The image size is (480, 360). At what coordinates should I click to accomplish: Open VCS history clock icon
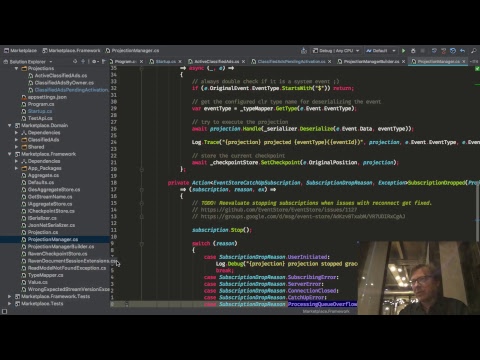(x=453, y=51)
